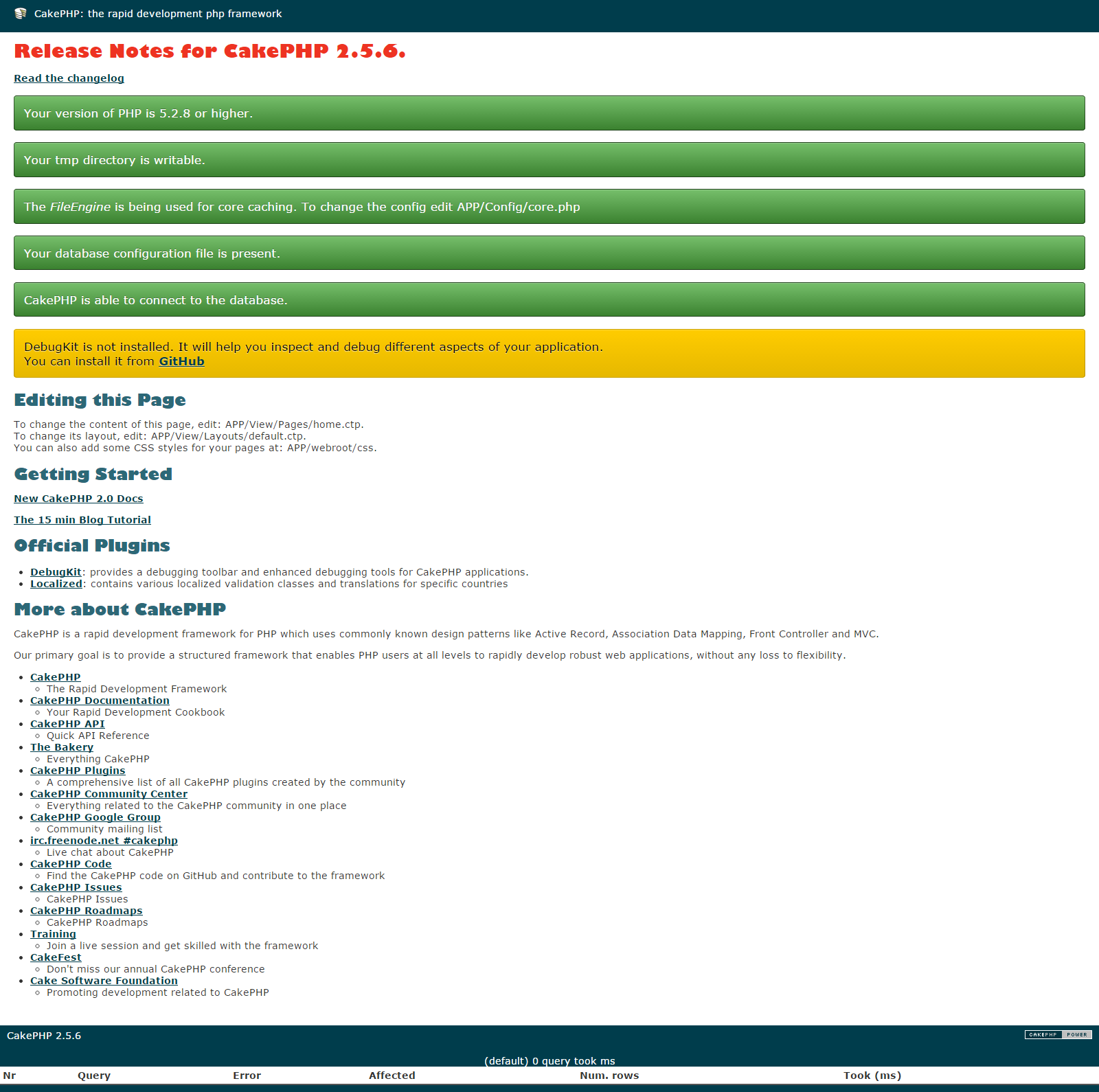Click the line mentioning APP/webroot/css
Screen dimensions: 1099x1092
click(x=195, y=448)
